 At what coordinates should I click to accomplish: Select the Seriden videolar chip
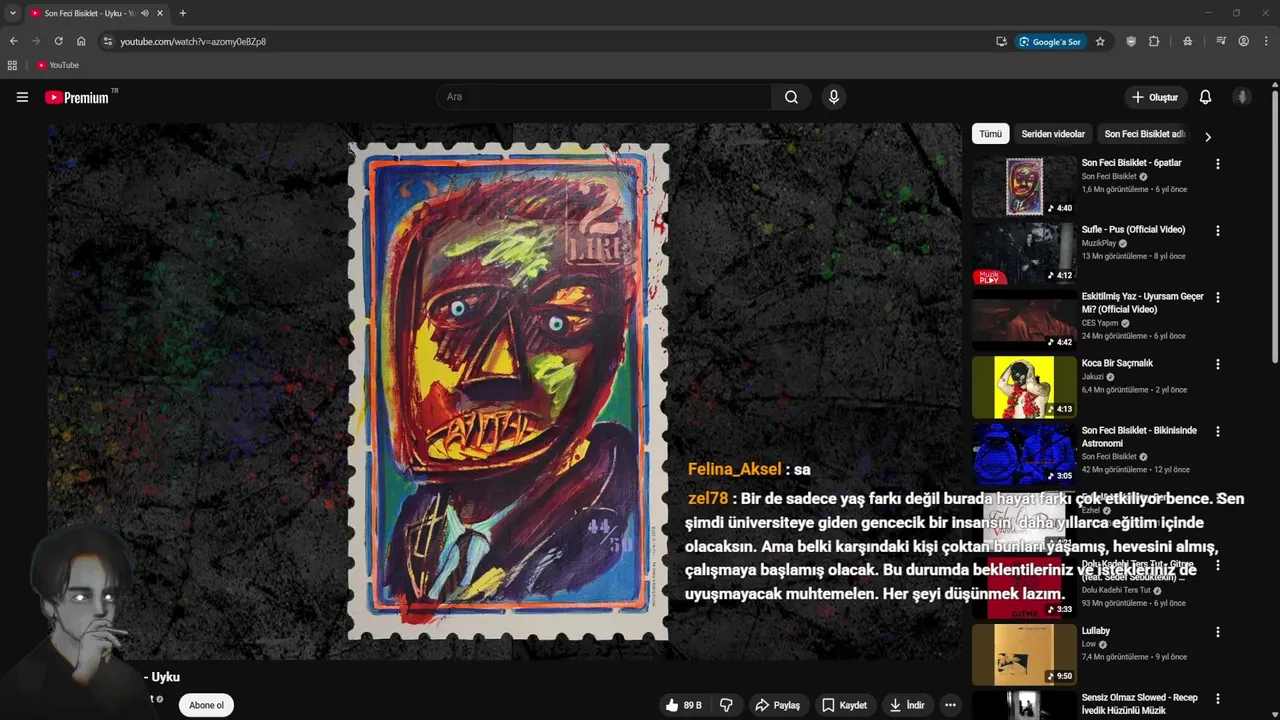click(x=1053, y=134)
